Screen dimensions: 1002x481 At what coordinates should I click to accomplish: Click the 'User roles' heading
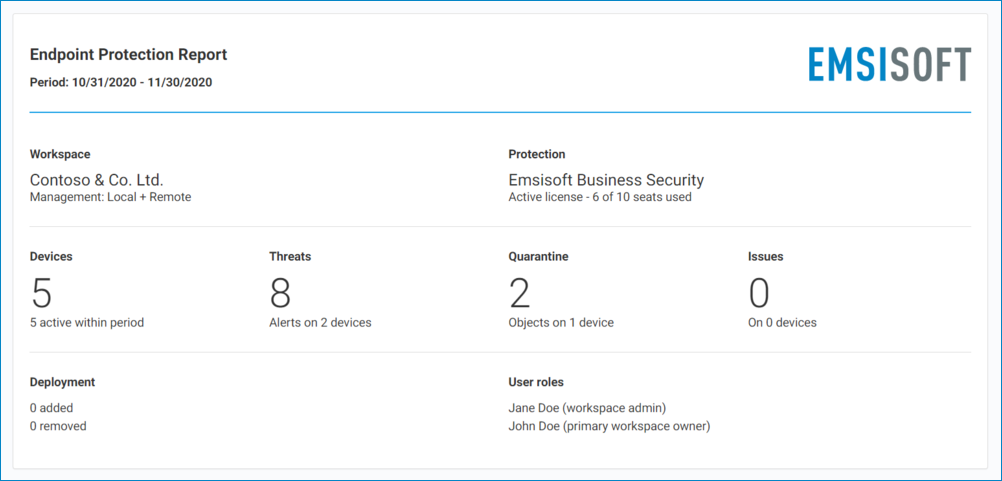point(536,383)
